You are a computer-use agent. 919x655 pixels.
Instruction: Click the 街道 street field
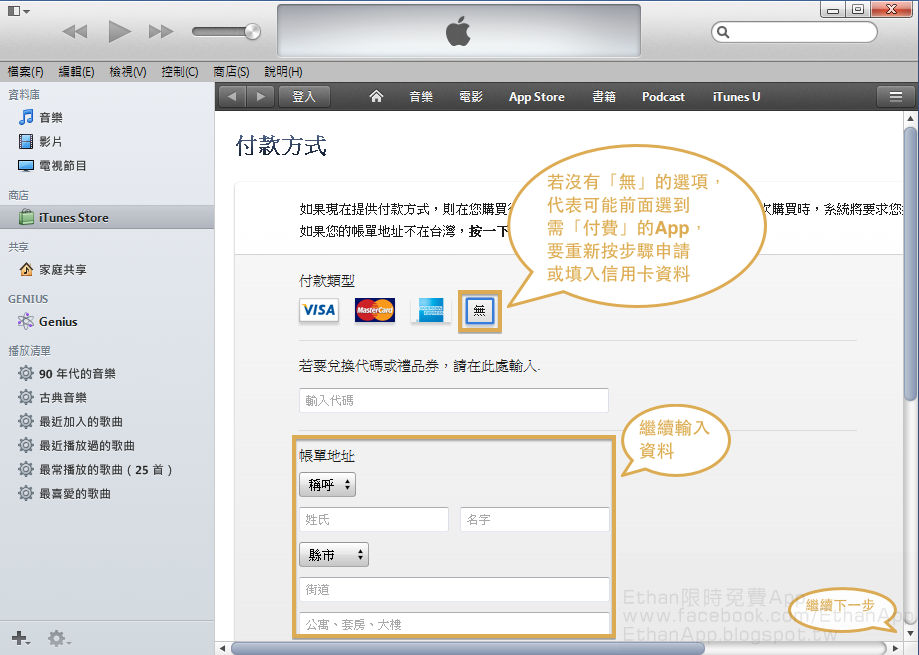454,589
